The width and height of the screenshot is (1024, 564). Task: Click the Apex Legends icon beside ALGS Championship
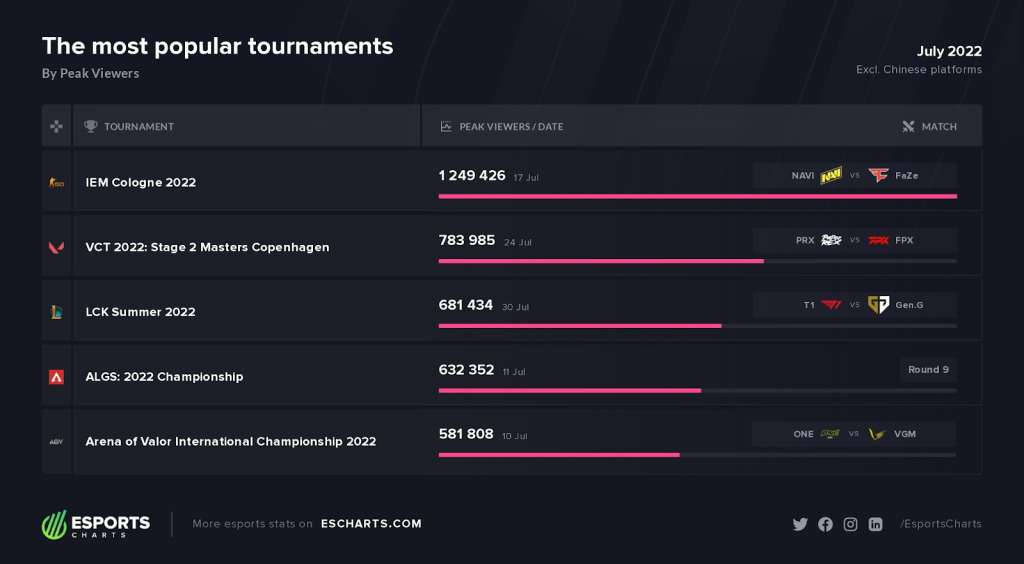click(x=57, y=377)
